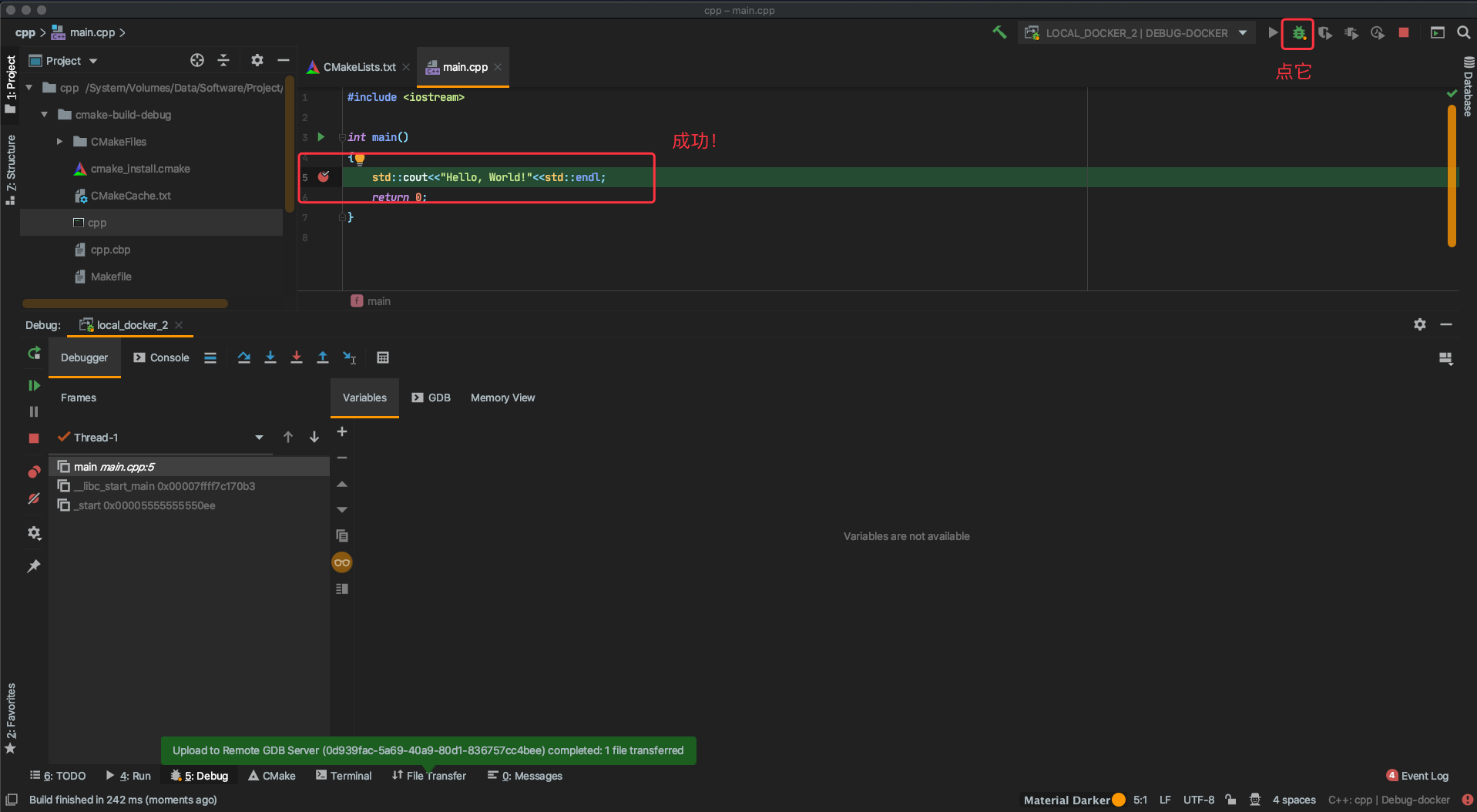The image size is (1477, 812).
Task: Go to previous frame arrow
Action: tap(288, 438)
